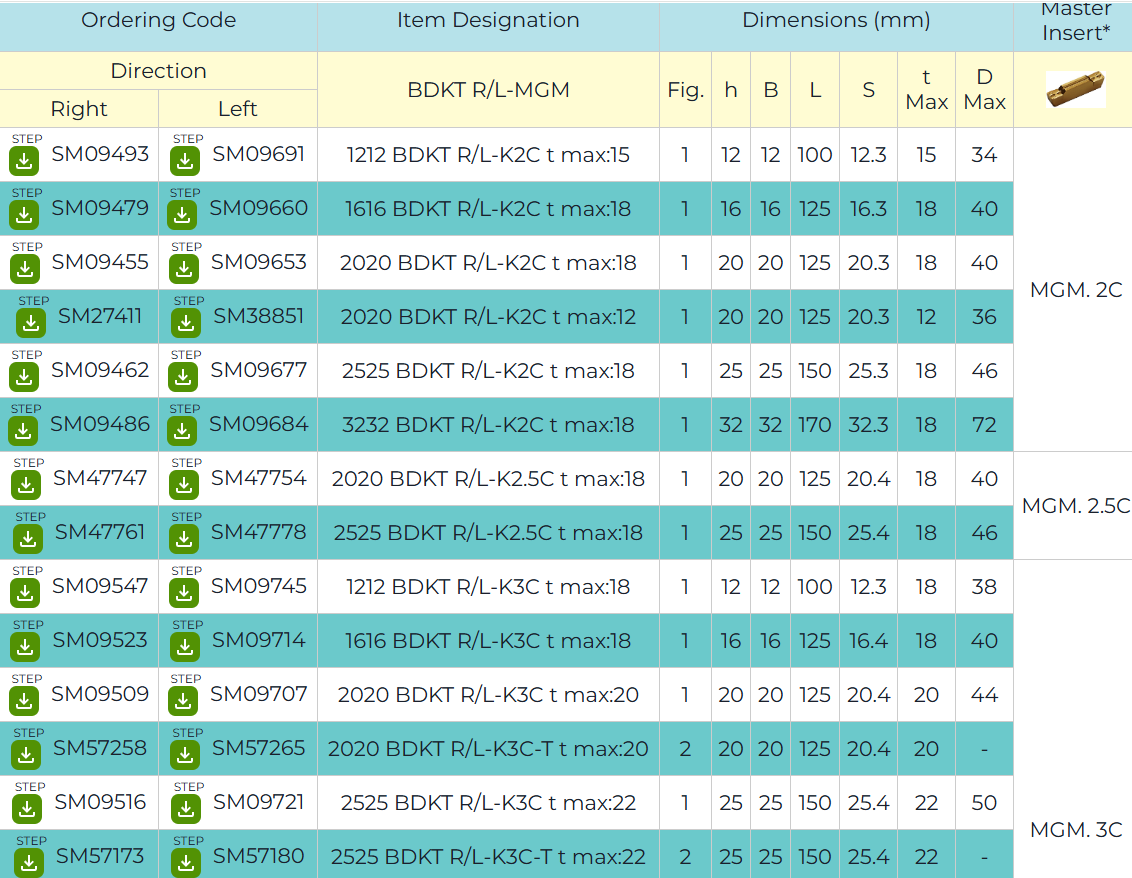Download STEP file for SM09721
This screenshot has height=878, width=1132.
point(186,807)
